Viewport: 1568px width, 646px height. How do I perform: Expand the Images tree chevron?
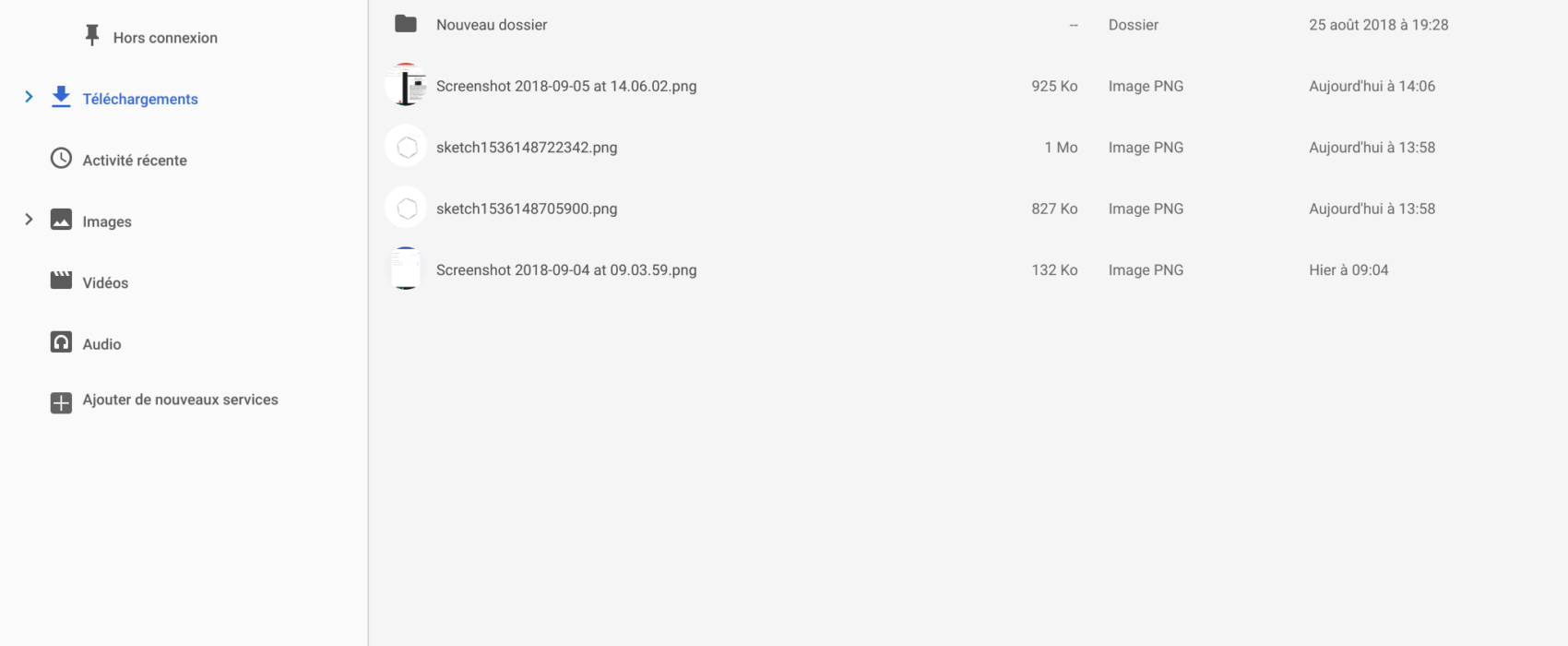tap(29, 220)
